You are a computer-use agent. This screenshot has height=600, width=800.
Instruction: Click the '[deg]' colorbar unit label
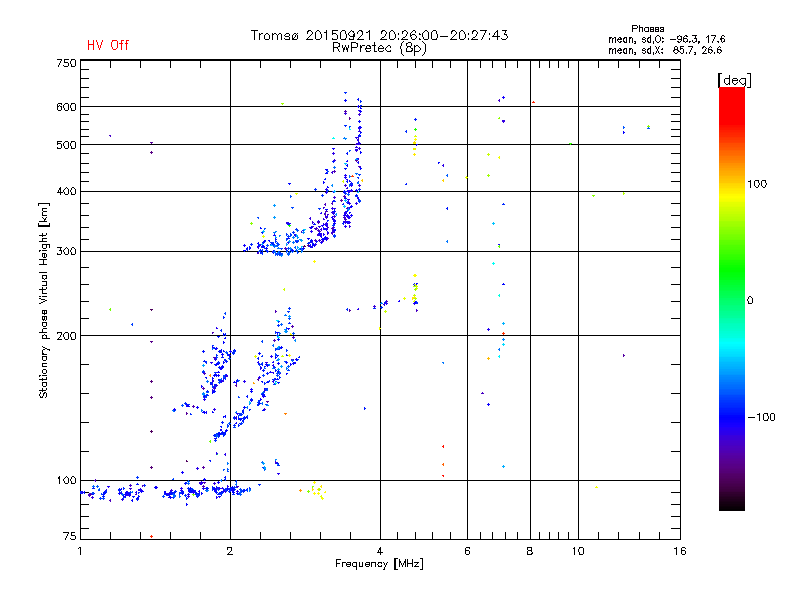click(734, 80)
